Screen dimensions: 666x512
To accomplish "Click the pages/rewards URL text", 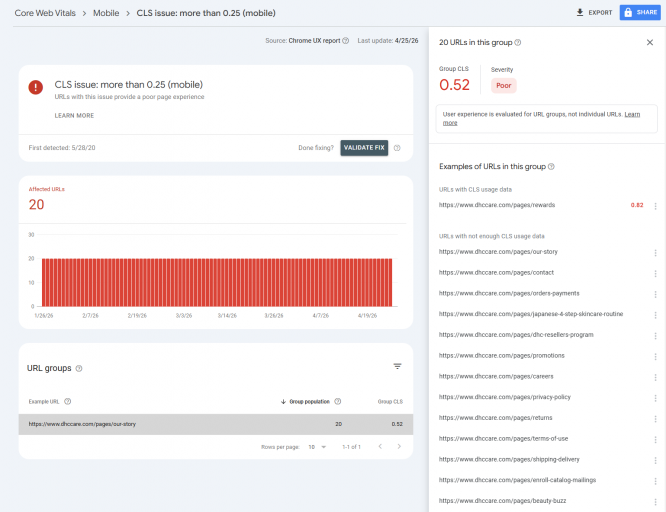I will tap(497, 205).
